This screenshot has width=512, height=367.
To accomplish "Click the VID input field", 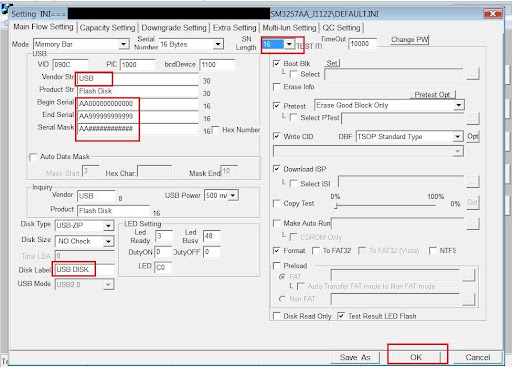I will coord(70,65).
